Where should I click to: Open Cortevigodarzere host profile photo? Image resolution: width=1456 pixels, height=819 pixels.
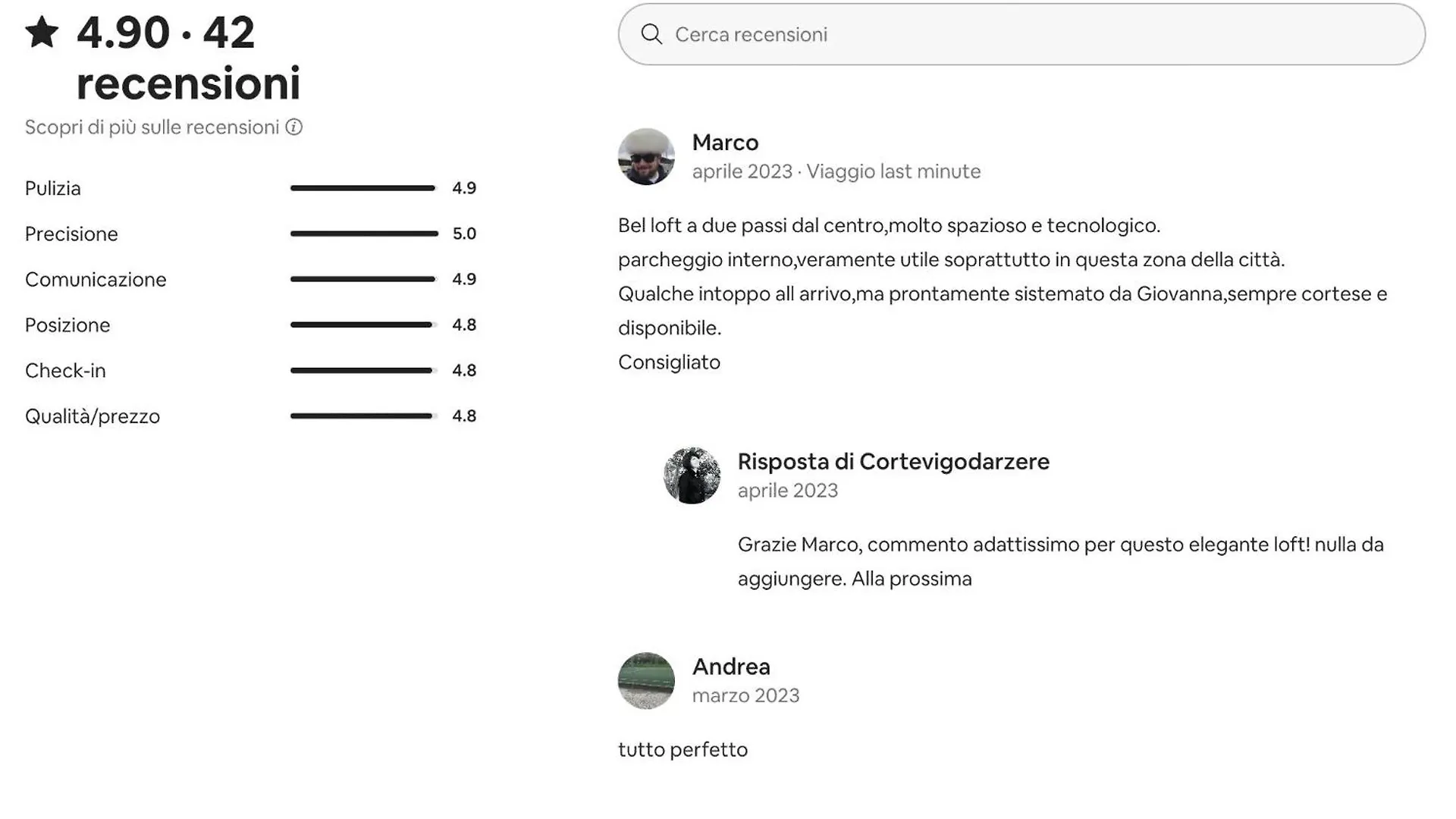pyautogui.click(x=692, y=475)
